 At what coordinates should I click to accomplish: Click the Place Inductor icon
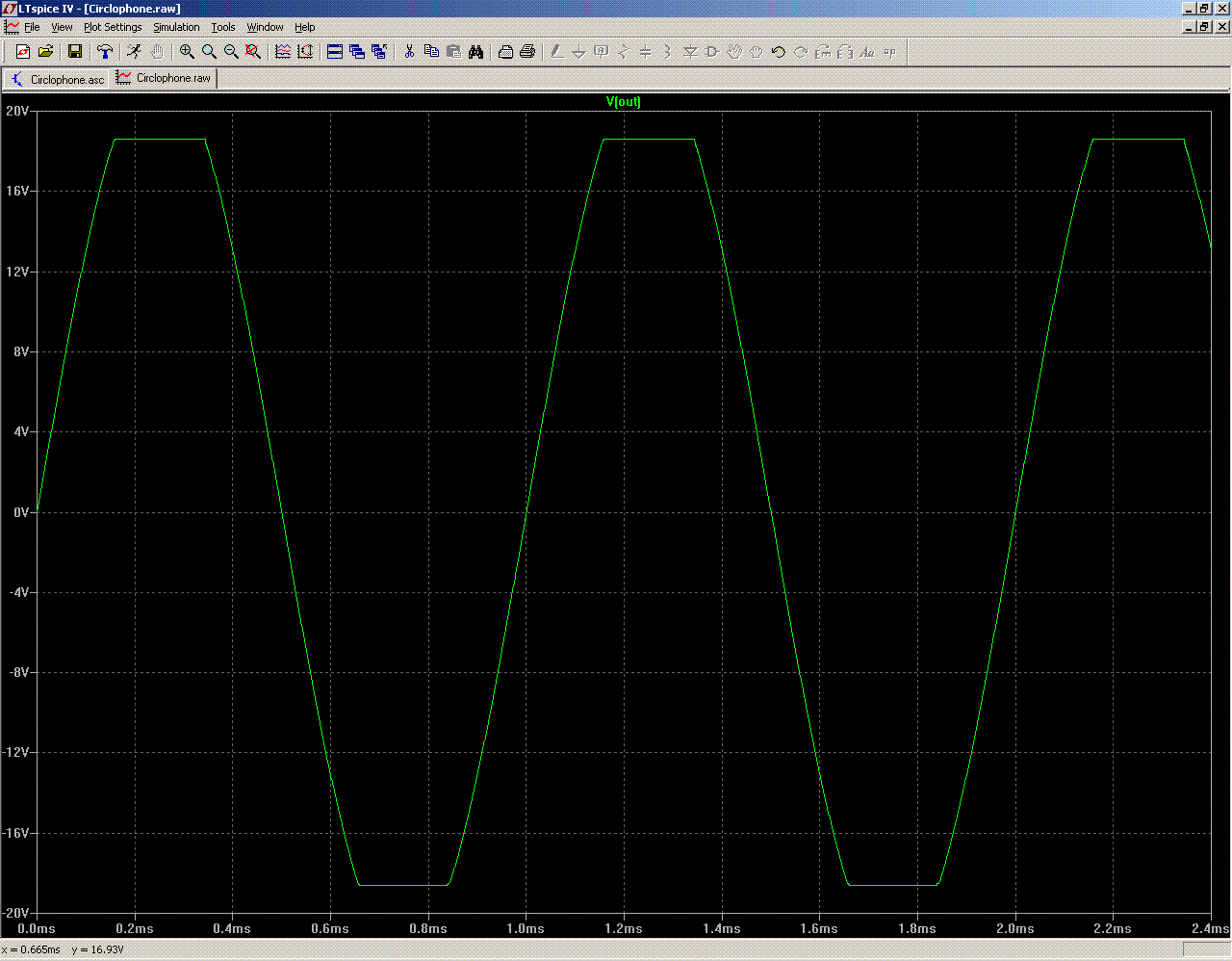[668, 52]
